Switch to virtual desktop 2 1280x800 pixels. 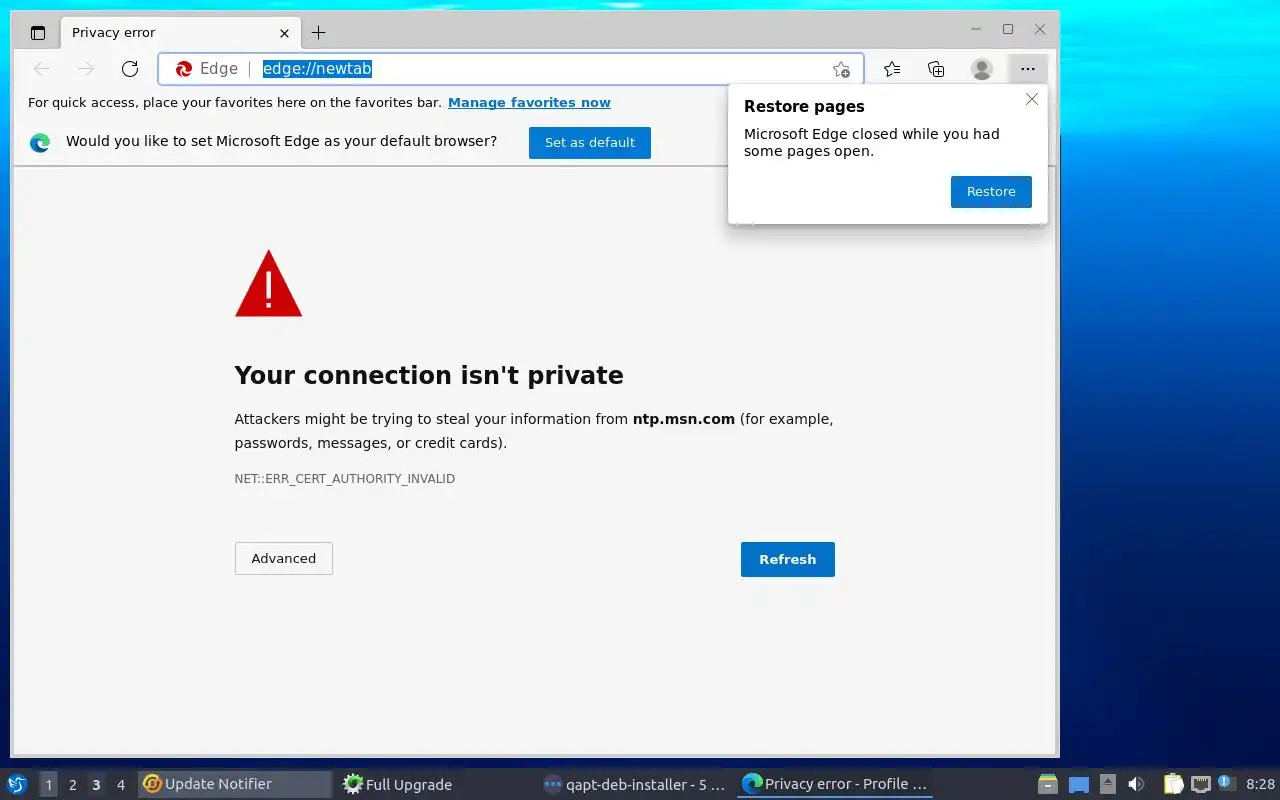(x=73, y=785)
